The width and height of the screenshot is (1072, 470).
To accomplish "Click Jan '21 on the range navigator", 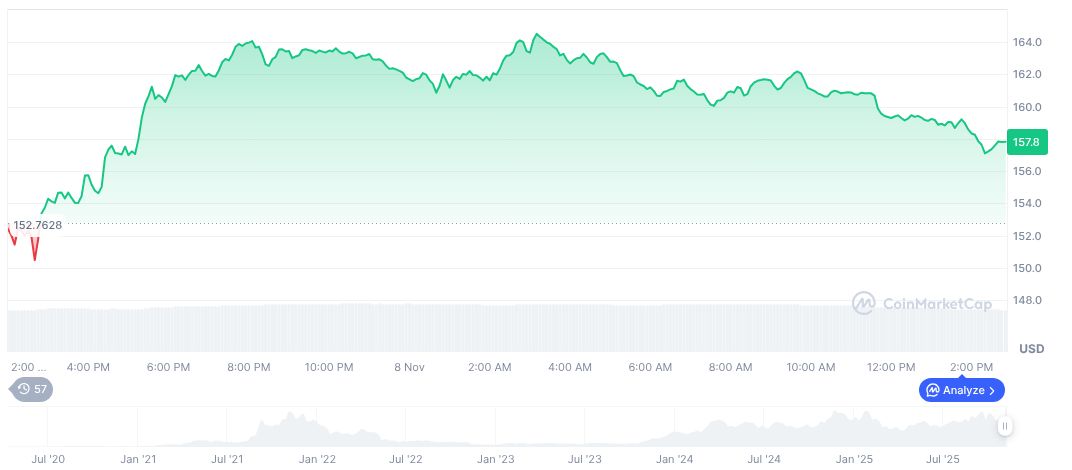I will point(138,459).
